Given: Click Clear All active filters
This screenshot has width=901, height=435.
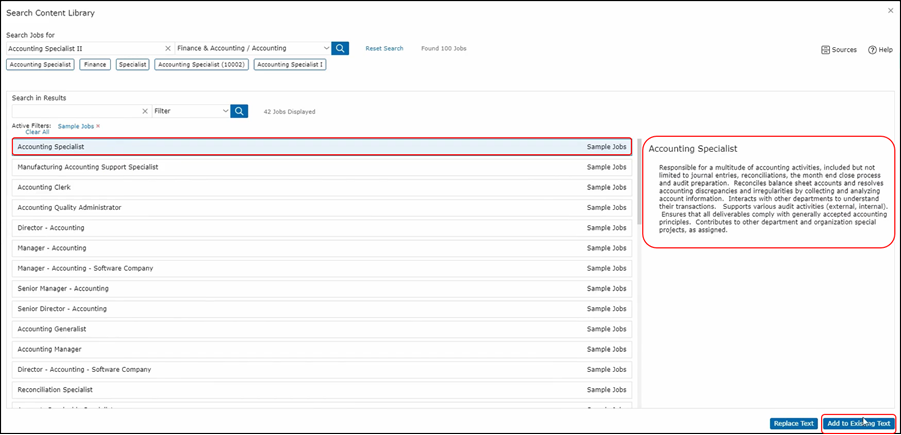Looking at the screenshot, I should pos(37,132).
